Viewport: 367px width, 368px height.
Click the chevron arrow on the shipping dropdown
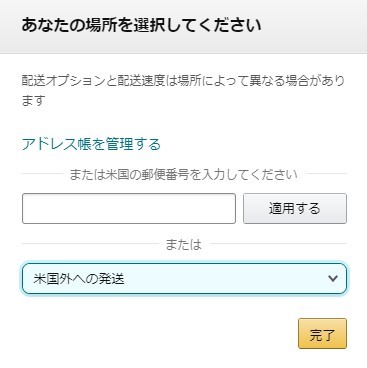click(333, 278)
